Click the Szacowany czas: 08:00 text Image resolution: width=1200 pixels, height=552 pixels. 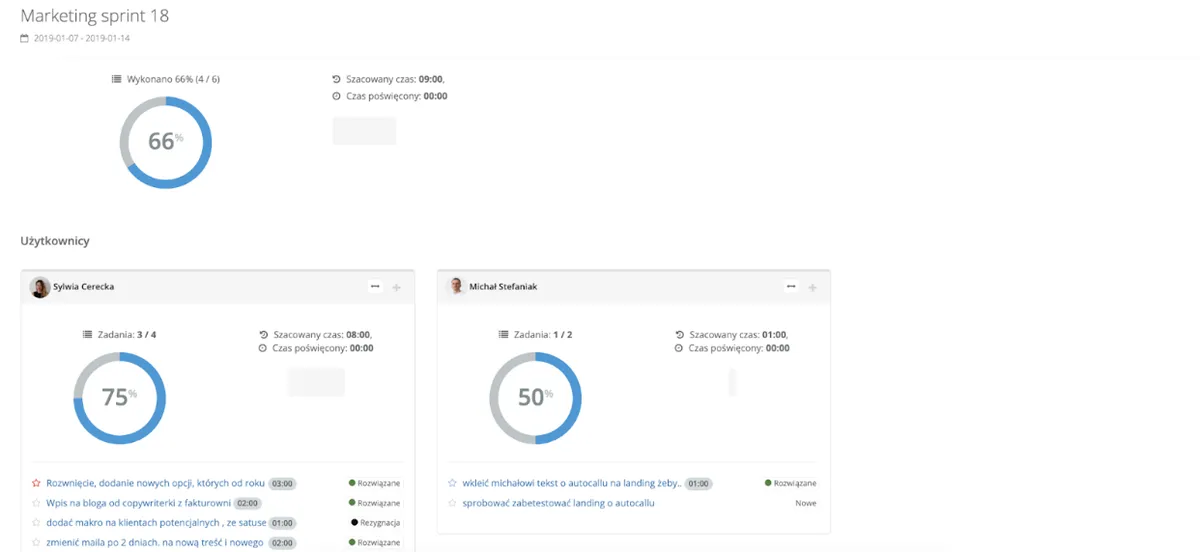(322, 335)
